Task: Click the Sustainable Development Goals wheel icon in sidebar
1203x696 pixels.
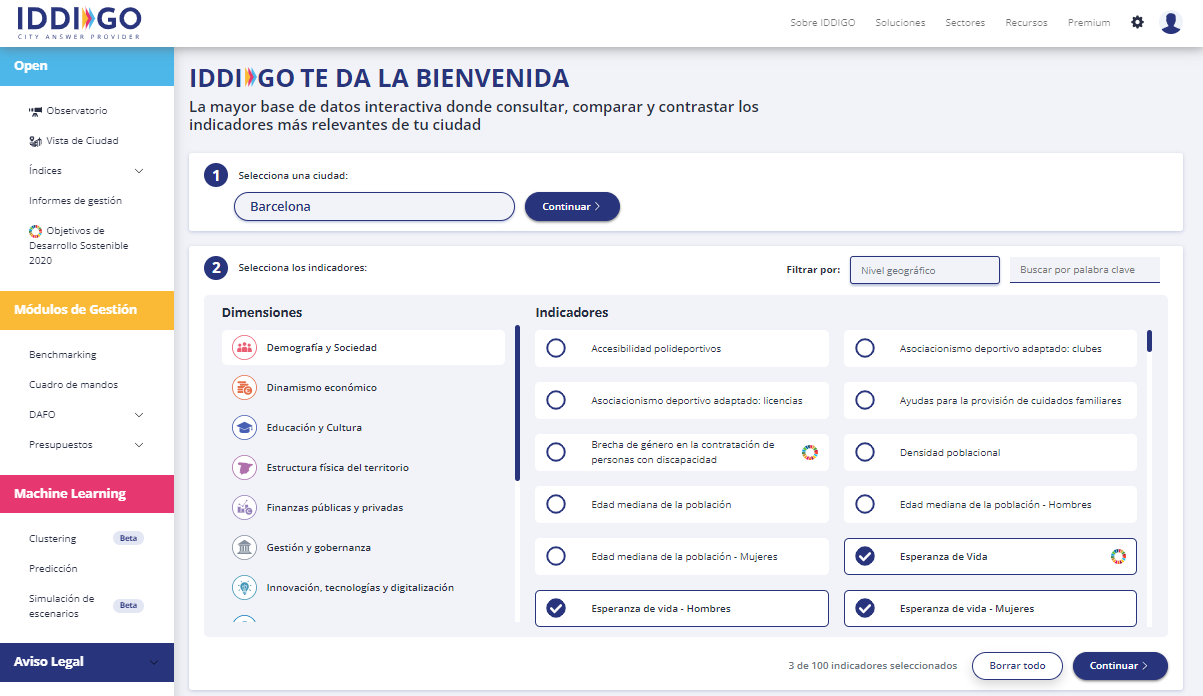Action: [36, 231]
